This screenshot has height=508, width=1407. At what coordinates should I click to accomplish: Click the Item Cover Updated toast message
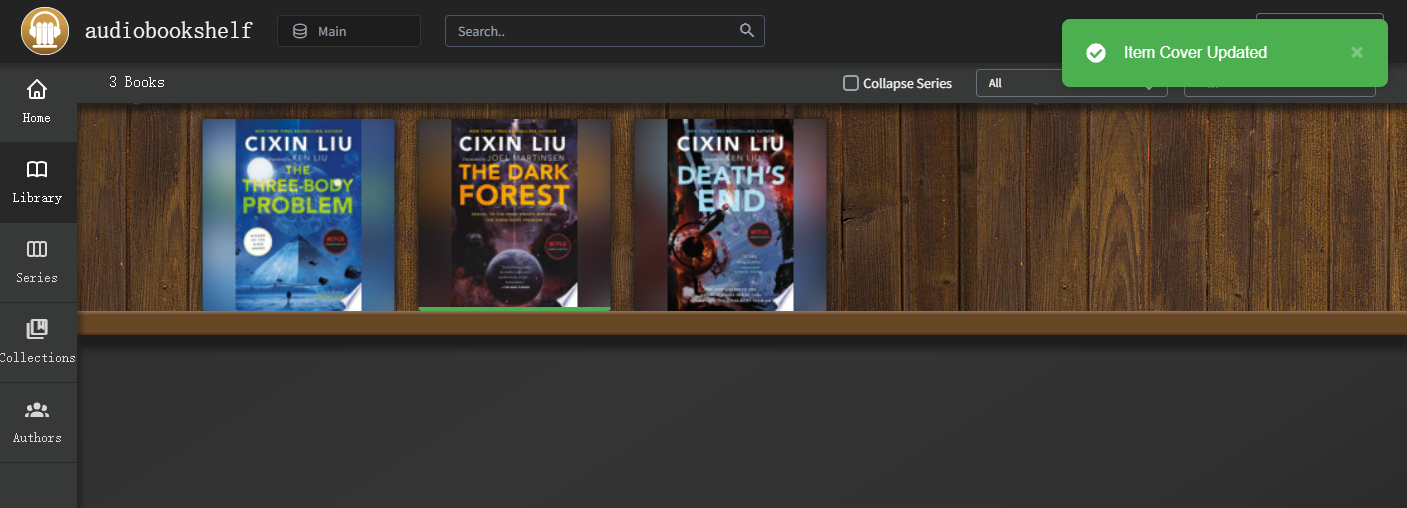[x=1195, y=53]
